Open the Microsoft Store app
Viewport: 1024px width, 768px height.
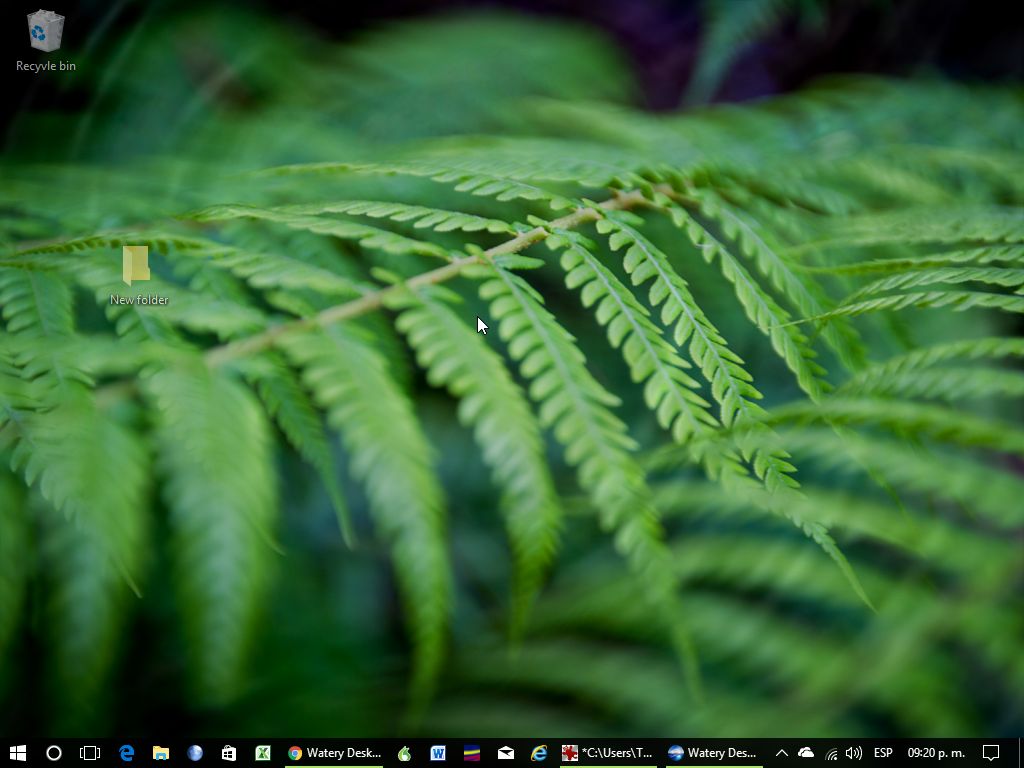point(229,753)
